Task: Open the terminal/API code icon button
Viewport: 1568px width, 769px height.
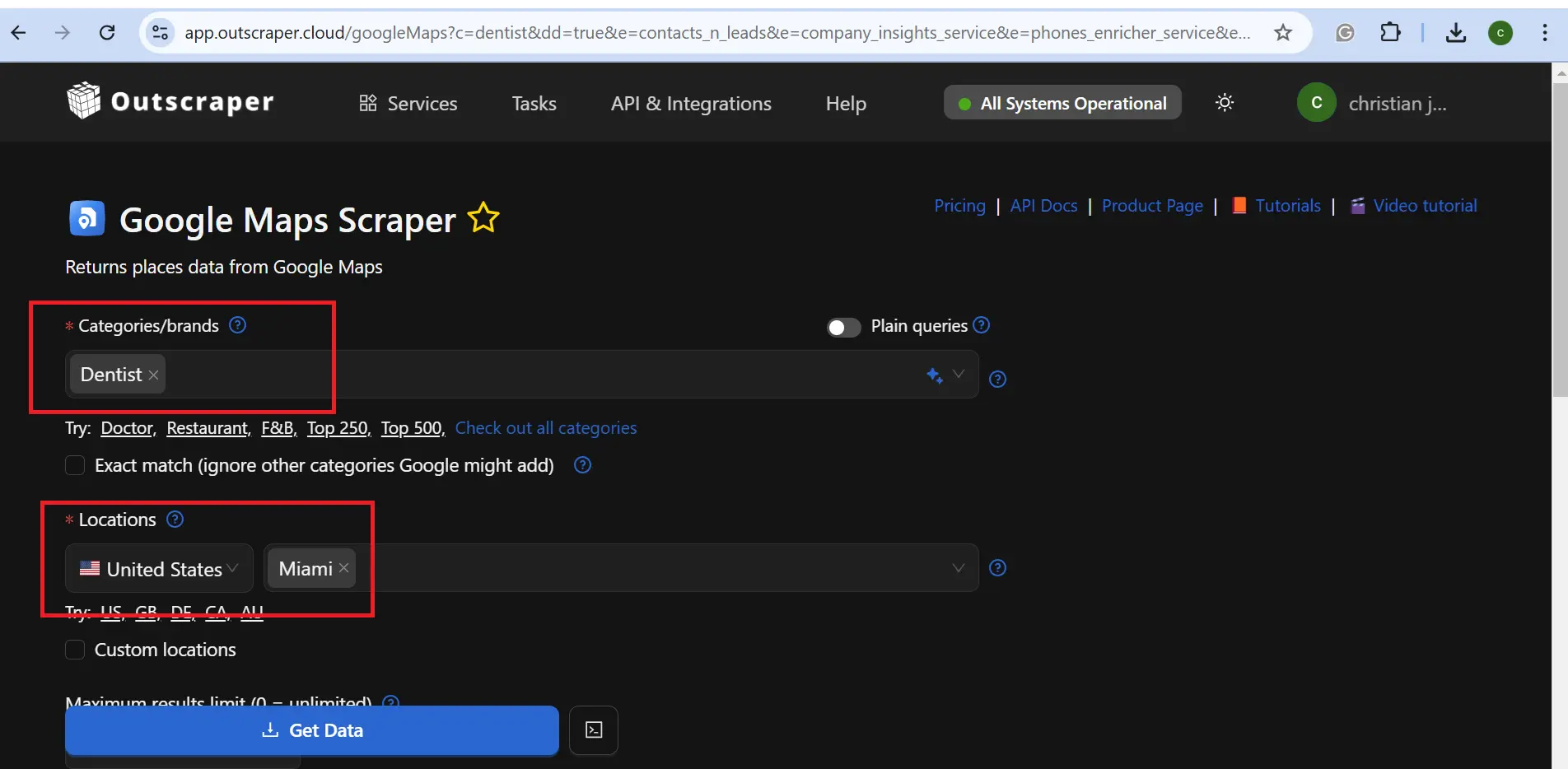Action: pyautogui.click(x=594, y=730)
